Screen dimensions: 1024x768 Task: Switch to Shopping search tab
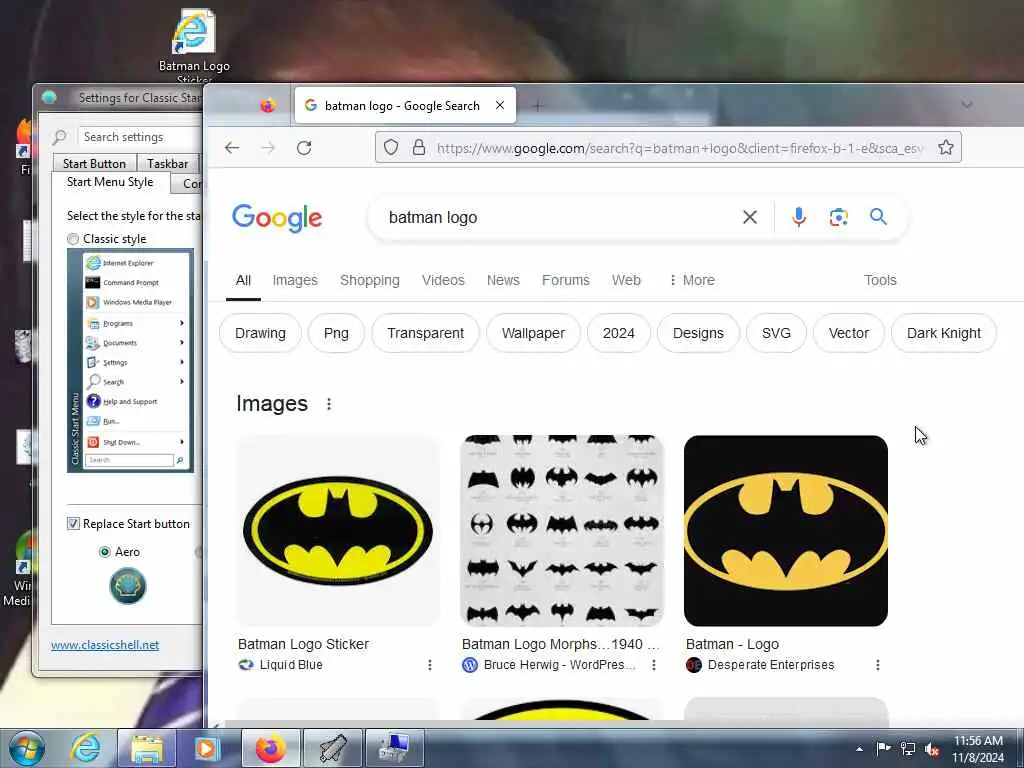tap(370, 280)
